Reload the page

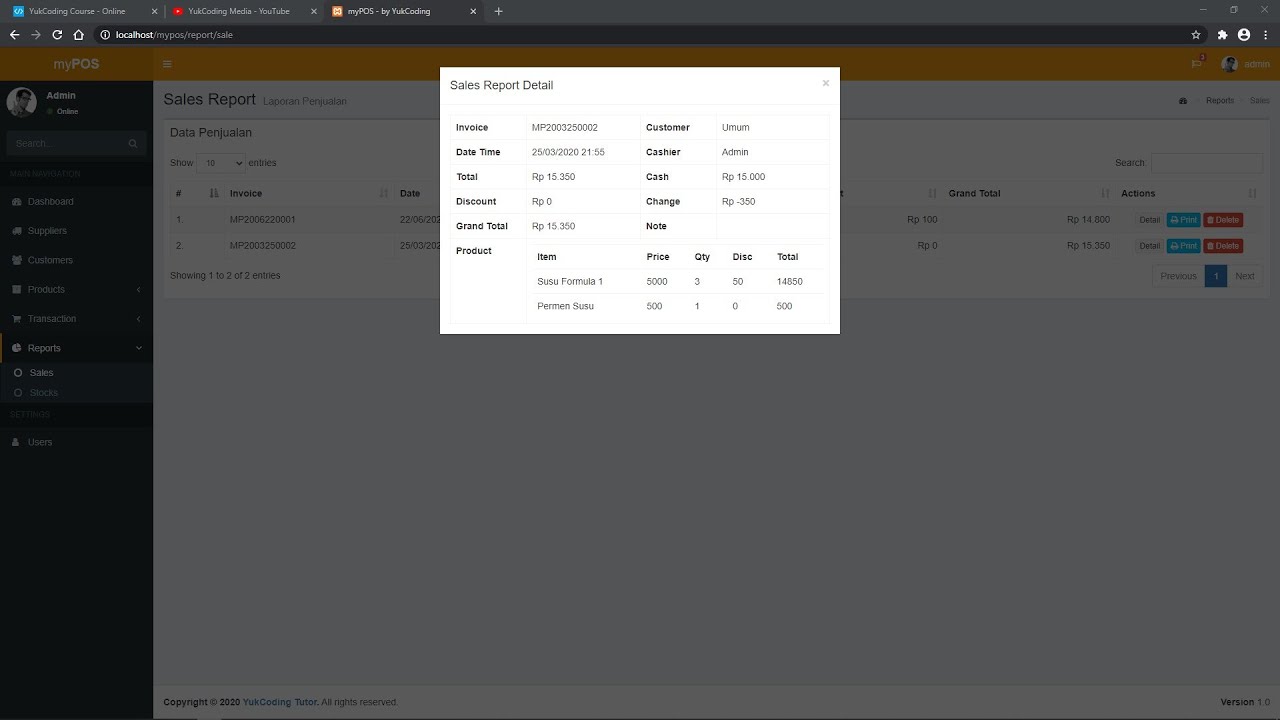(57, 35)
